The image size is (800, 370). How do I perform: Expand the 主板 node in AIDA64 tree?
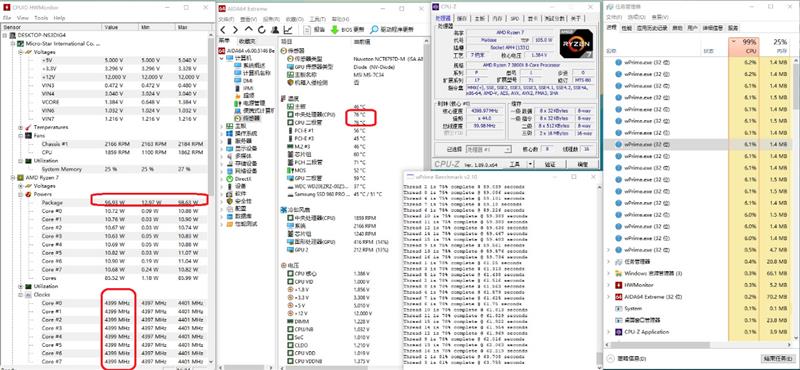[x=221, y=126]
